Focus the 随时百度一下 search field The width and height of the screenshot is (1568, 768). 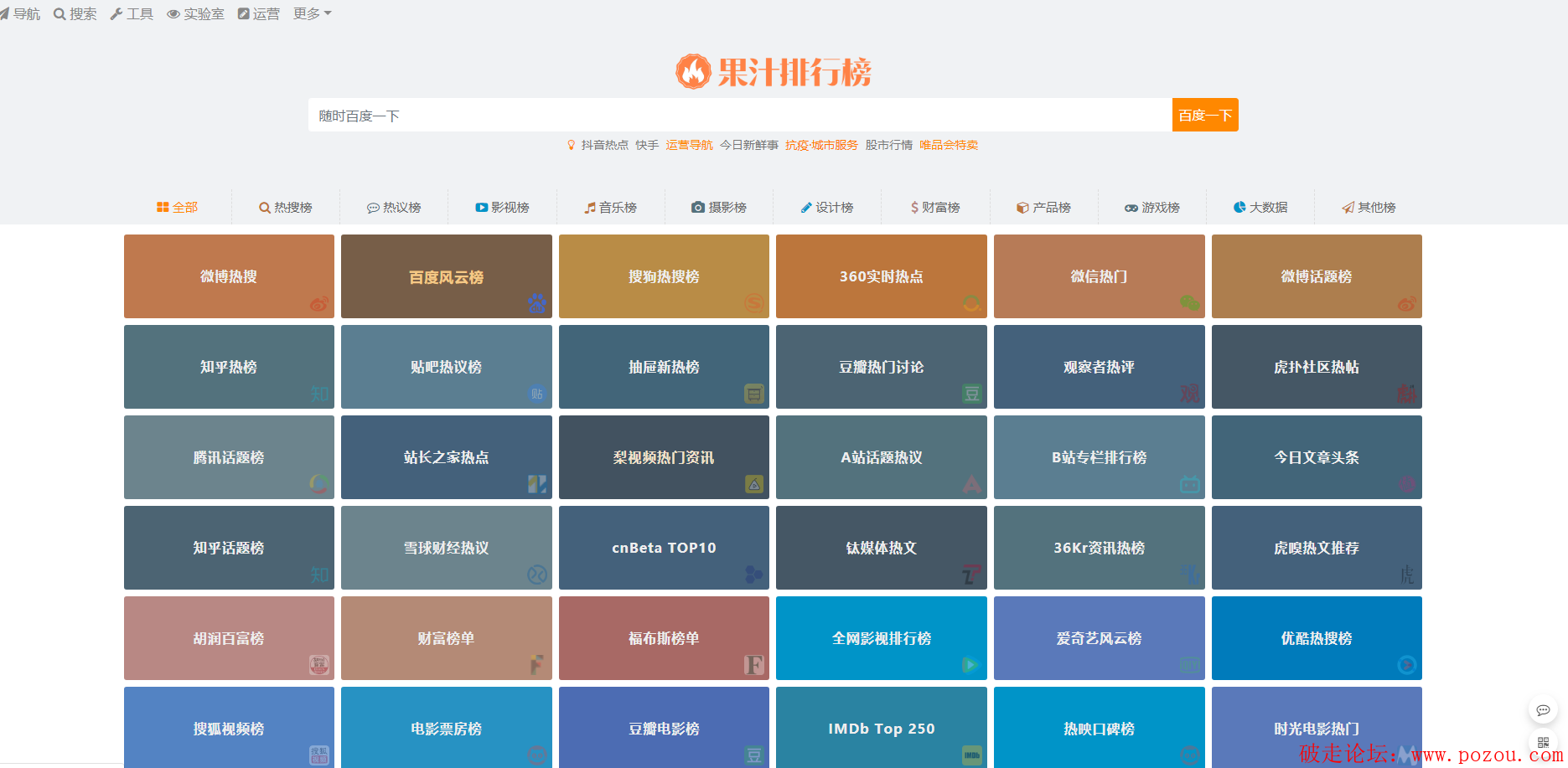tap(740, 115)
